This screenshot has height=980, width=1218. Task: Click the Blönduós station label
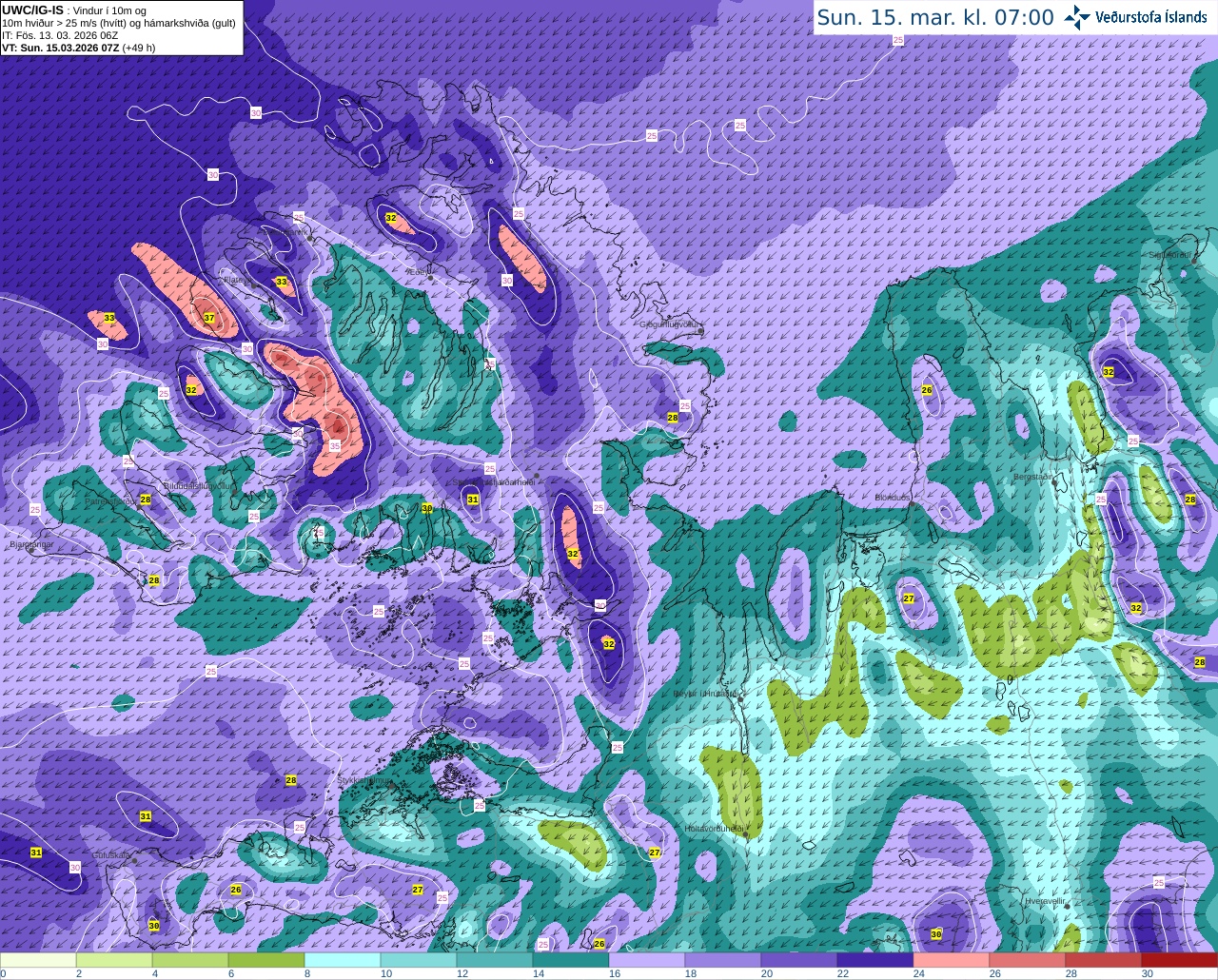[893, 498]
